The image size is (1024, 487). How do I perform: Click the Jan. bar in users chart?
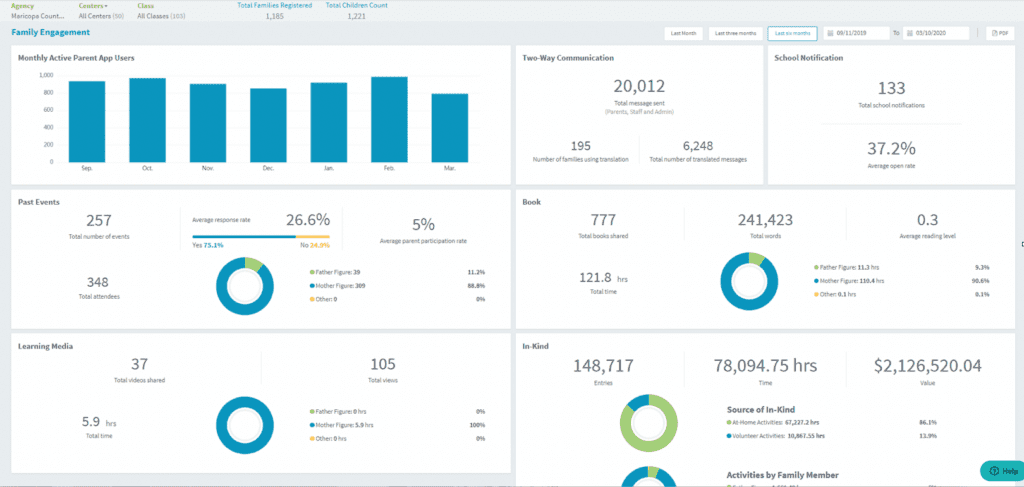[328, 122]
